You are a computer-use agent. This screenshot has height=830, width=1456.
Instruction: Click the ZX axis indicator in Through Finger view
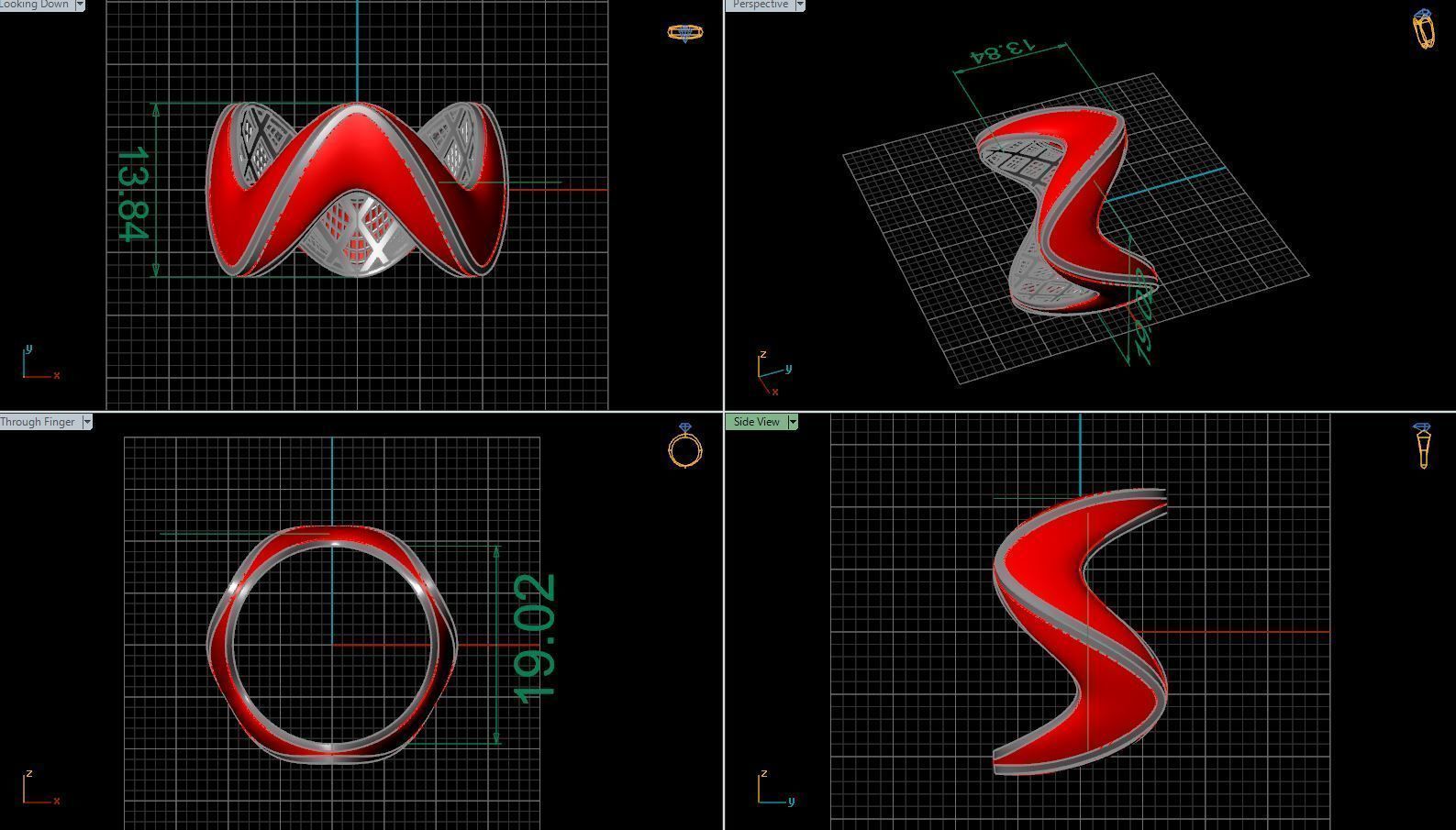point(41,789)
